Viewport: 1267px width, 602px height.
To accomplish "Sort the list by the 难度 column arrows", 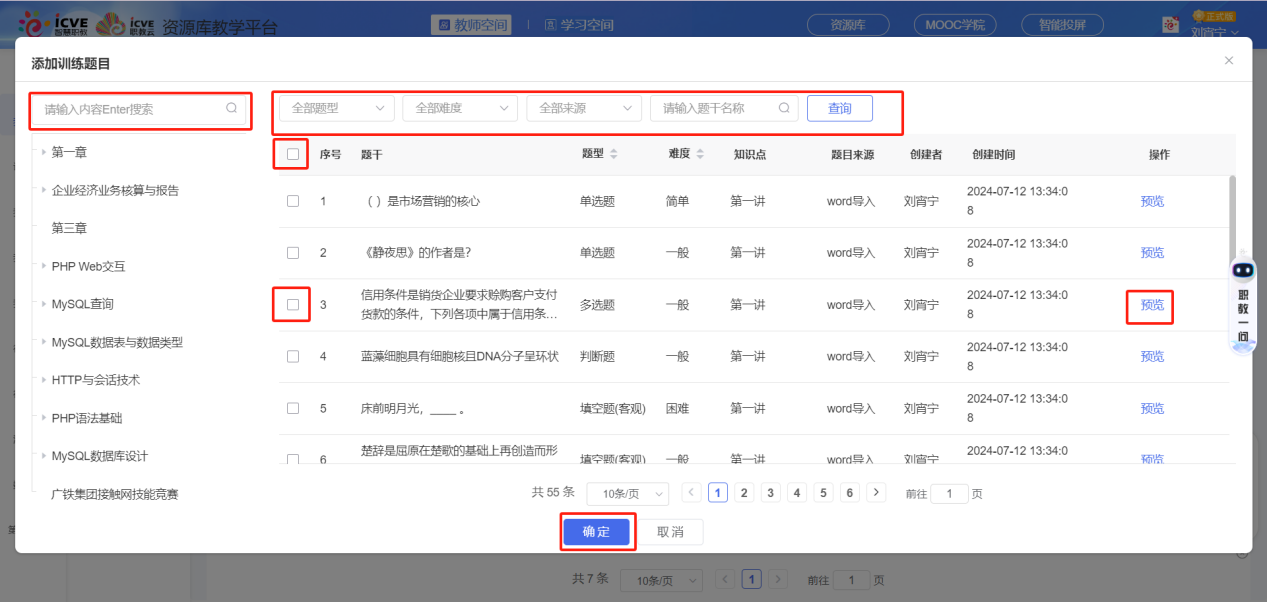I will coord(700,154).
